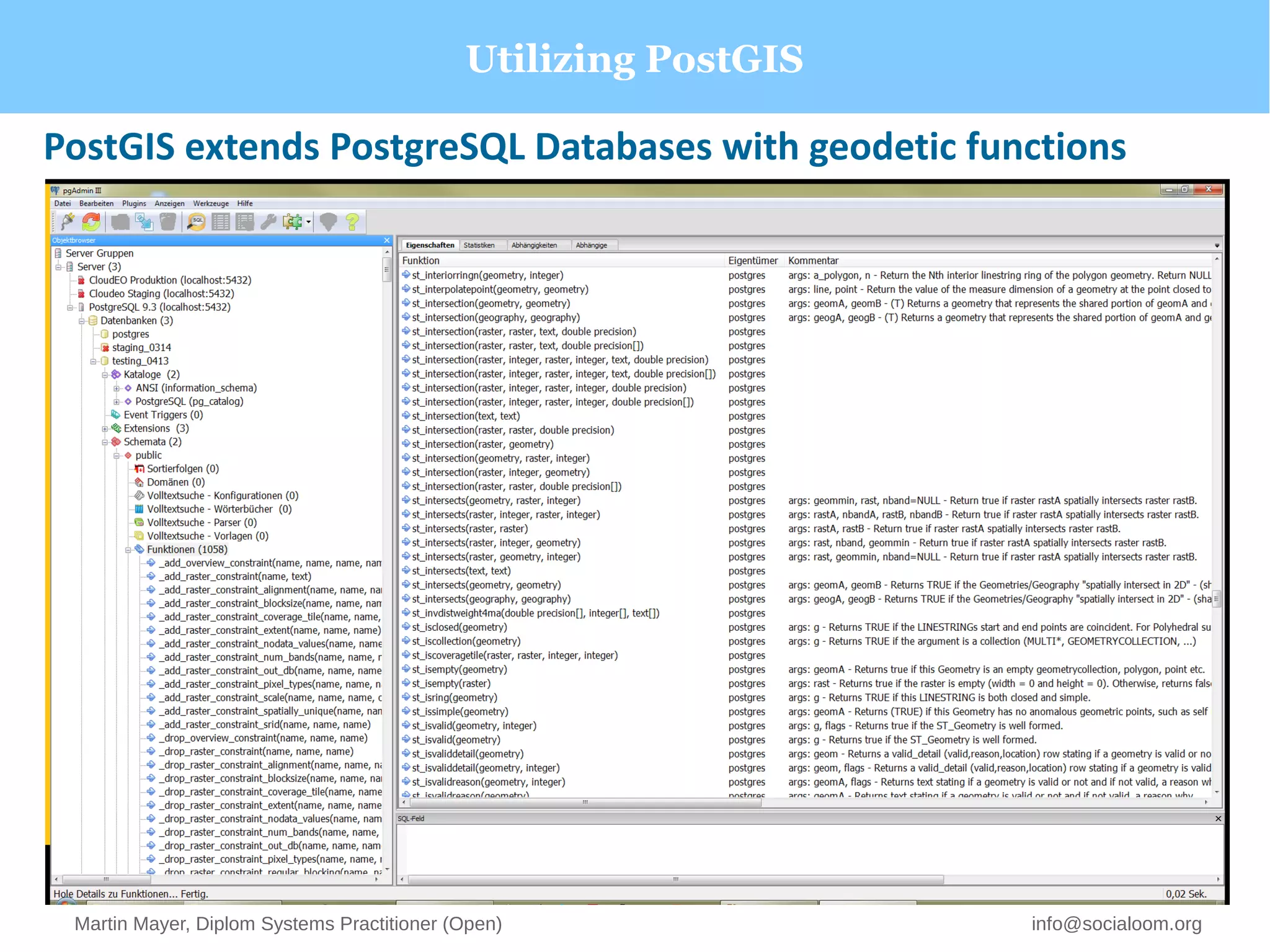
Task: Open the Hilfe menu
Action: 245,203
